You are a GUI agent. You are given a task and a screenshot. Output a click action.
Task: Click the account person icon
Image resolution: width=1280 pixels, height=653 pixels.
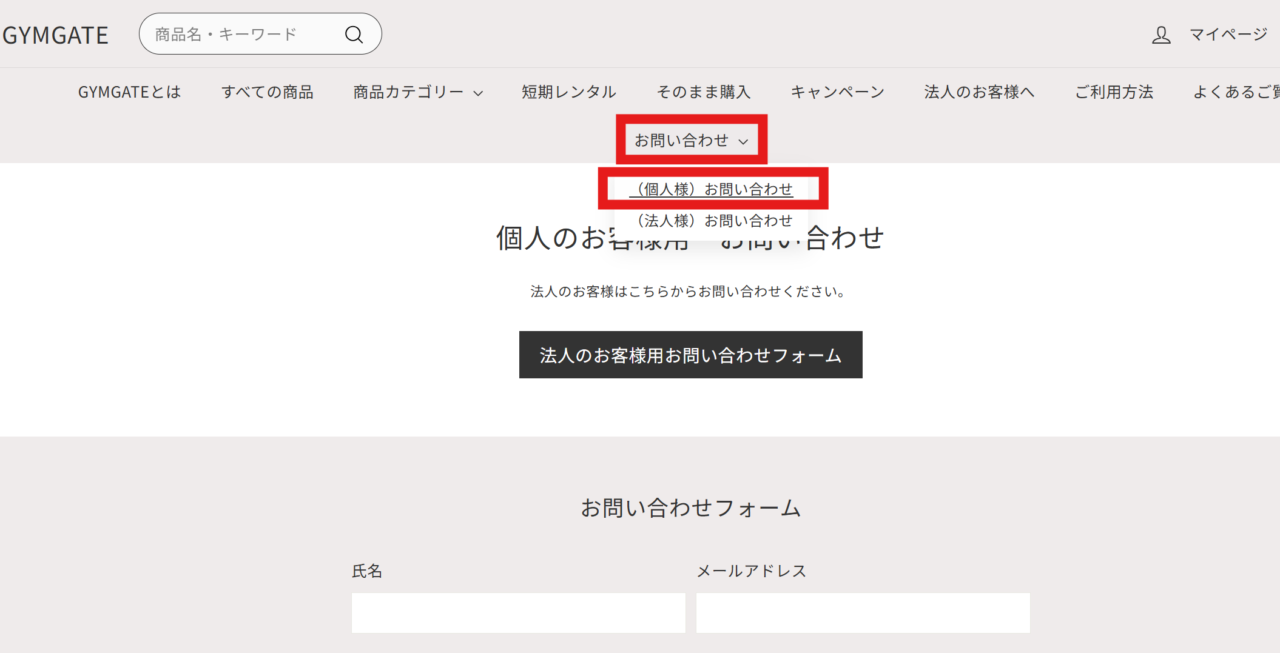(1161, 35)
